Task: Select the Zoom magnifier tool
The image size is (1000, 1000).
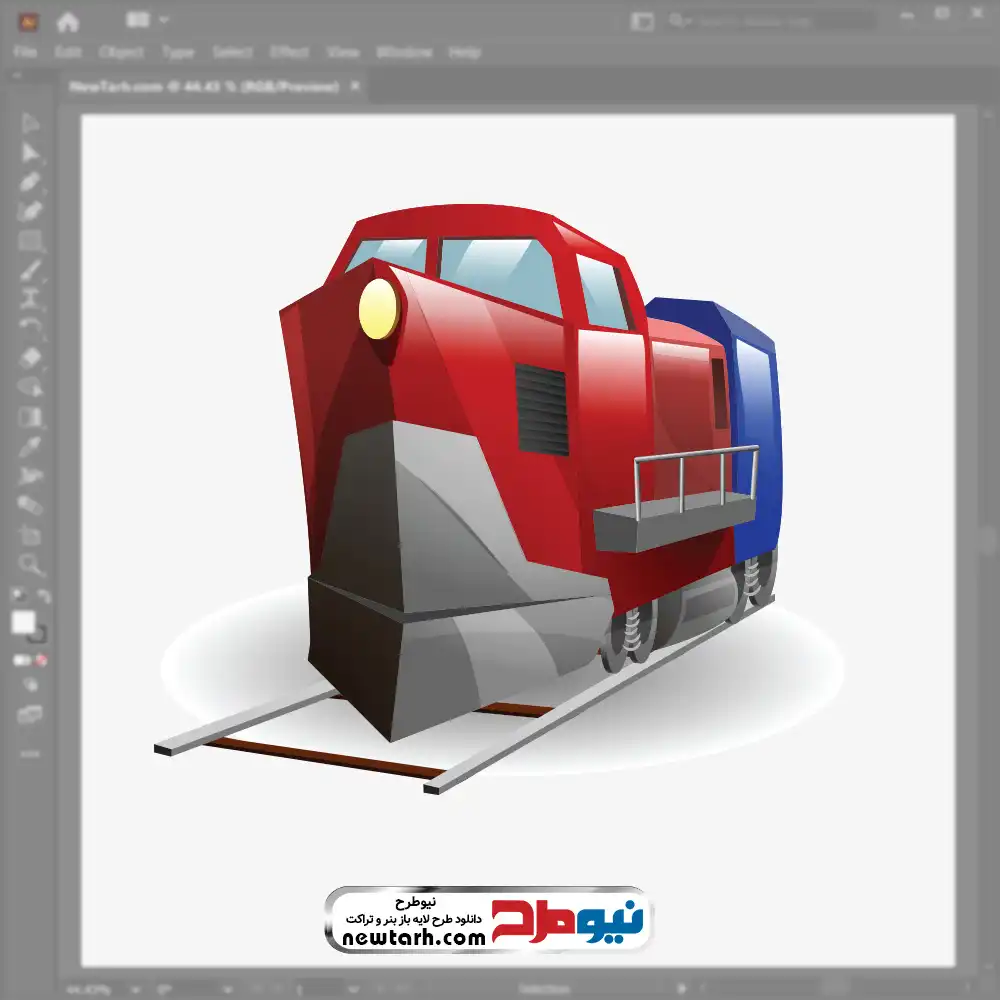Action: (x=30, y=564)
